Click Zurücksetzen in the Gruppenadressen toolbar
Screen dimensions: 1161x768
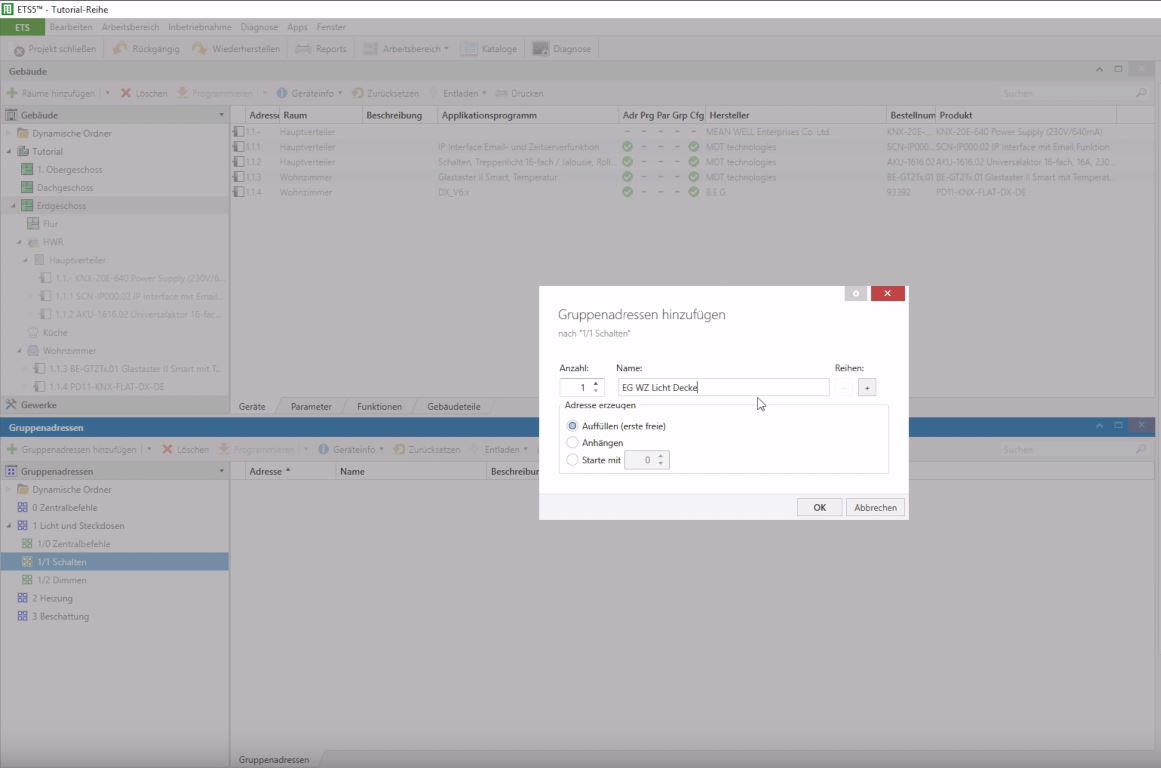point(427,450)
